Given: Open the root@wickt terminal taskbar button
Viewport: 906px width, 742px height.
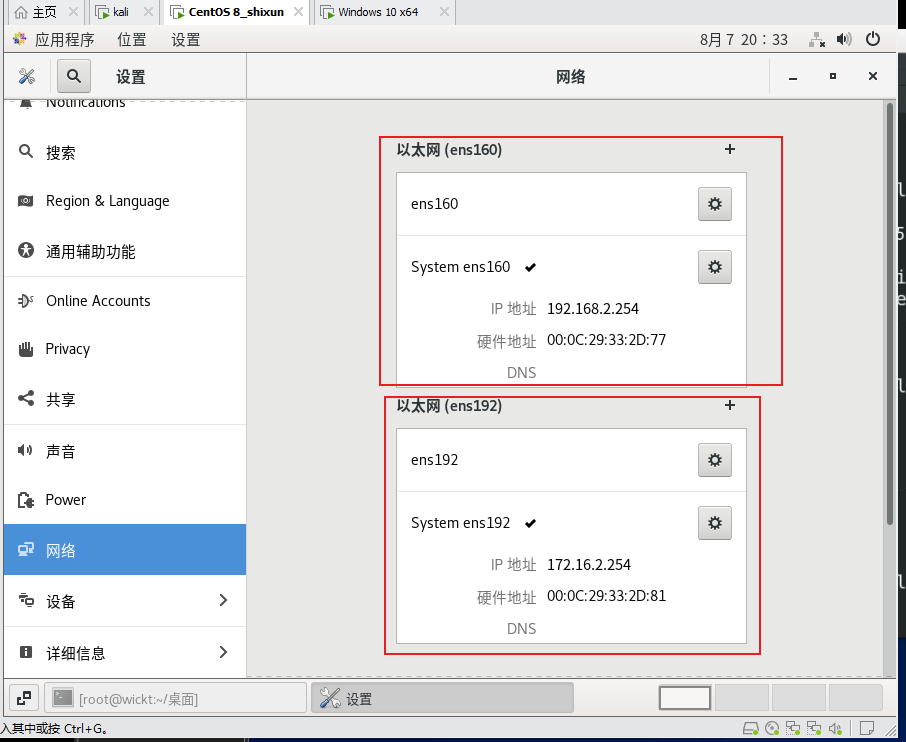Looking at the screenshot, I should (176, 698).
